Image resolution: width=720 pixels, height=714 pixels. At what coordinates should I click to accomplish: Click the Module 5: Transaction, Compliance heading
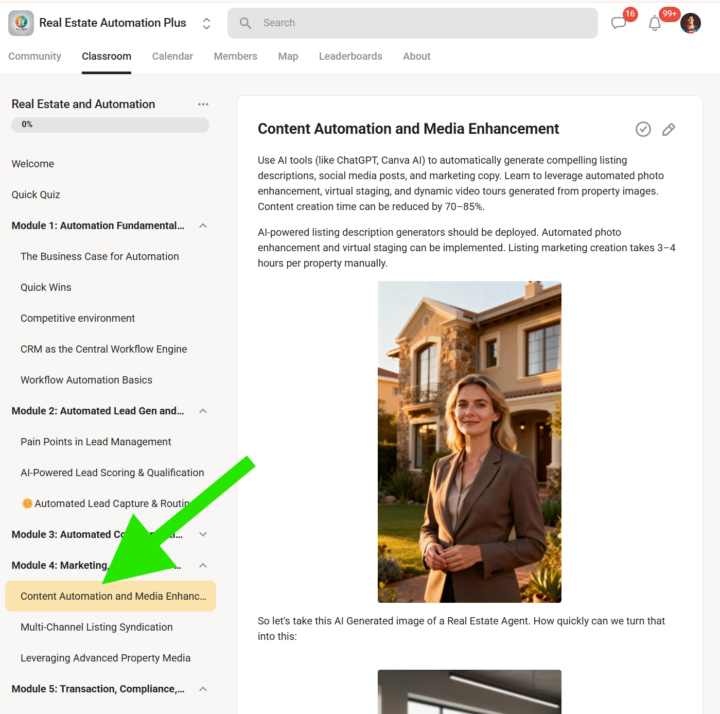pyautogui.click(x=98, y=689)
